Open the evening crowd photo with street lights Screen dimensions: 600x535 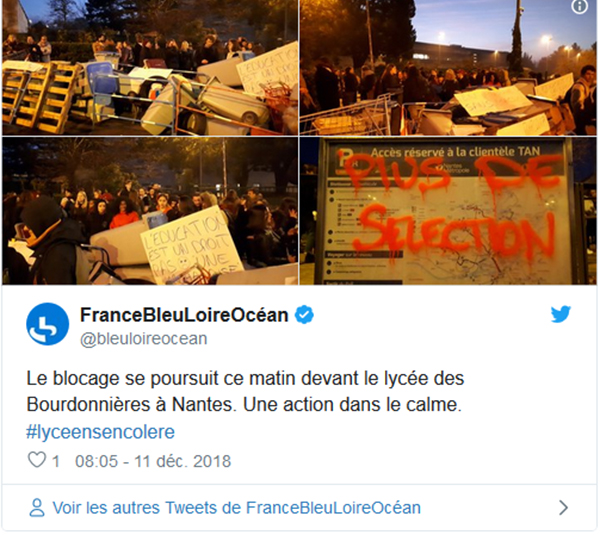click(448, 67)
